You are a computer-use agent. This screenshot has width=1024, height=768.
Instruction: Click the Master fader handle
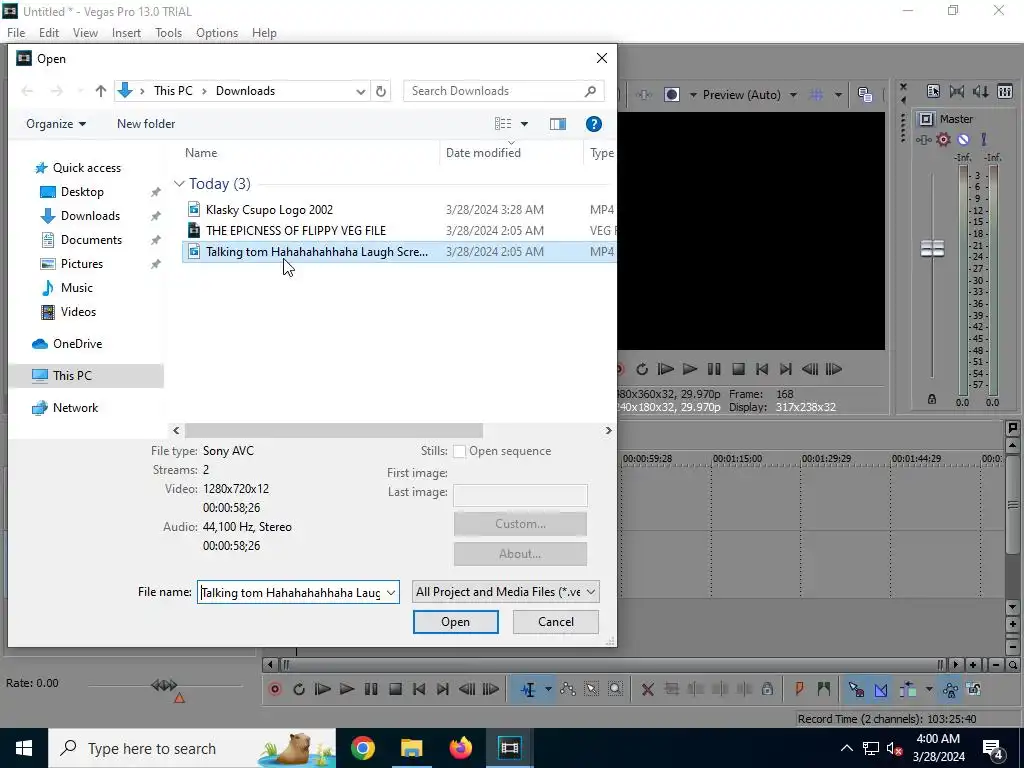932,248
